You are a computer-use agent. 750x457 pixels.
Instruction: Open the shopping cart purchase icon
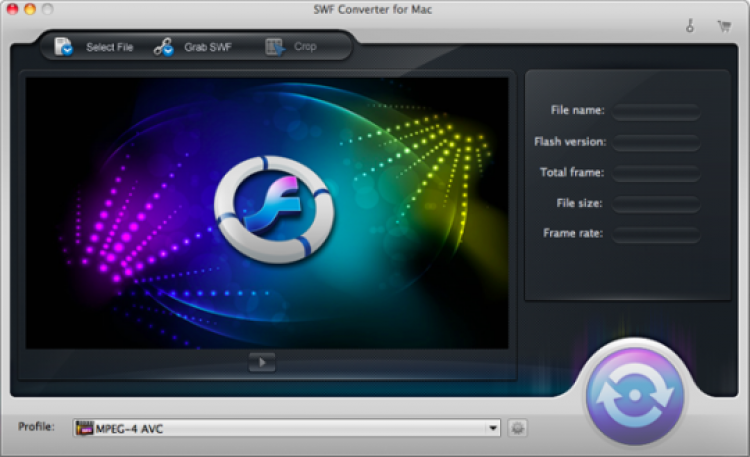click(723, 26)
